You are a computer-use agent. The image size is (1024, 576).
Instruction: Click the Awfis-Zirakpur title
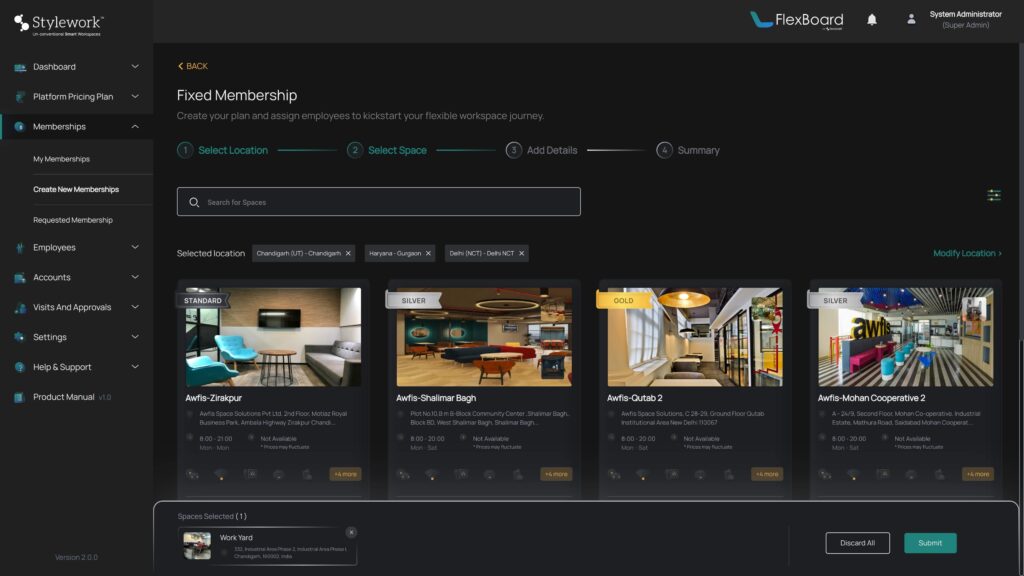point(214,398)
